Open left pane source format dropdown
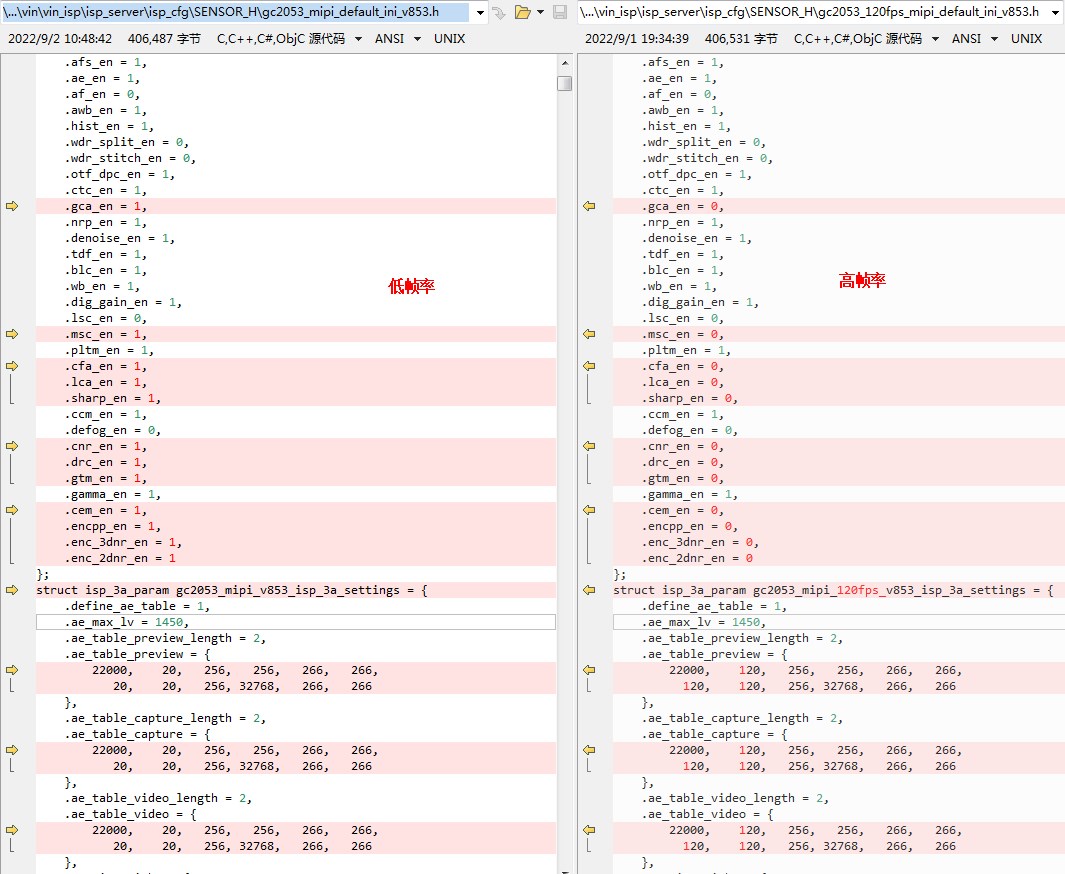This screenshot has width=1065, height=874. [360, 39]
